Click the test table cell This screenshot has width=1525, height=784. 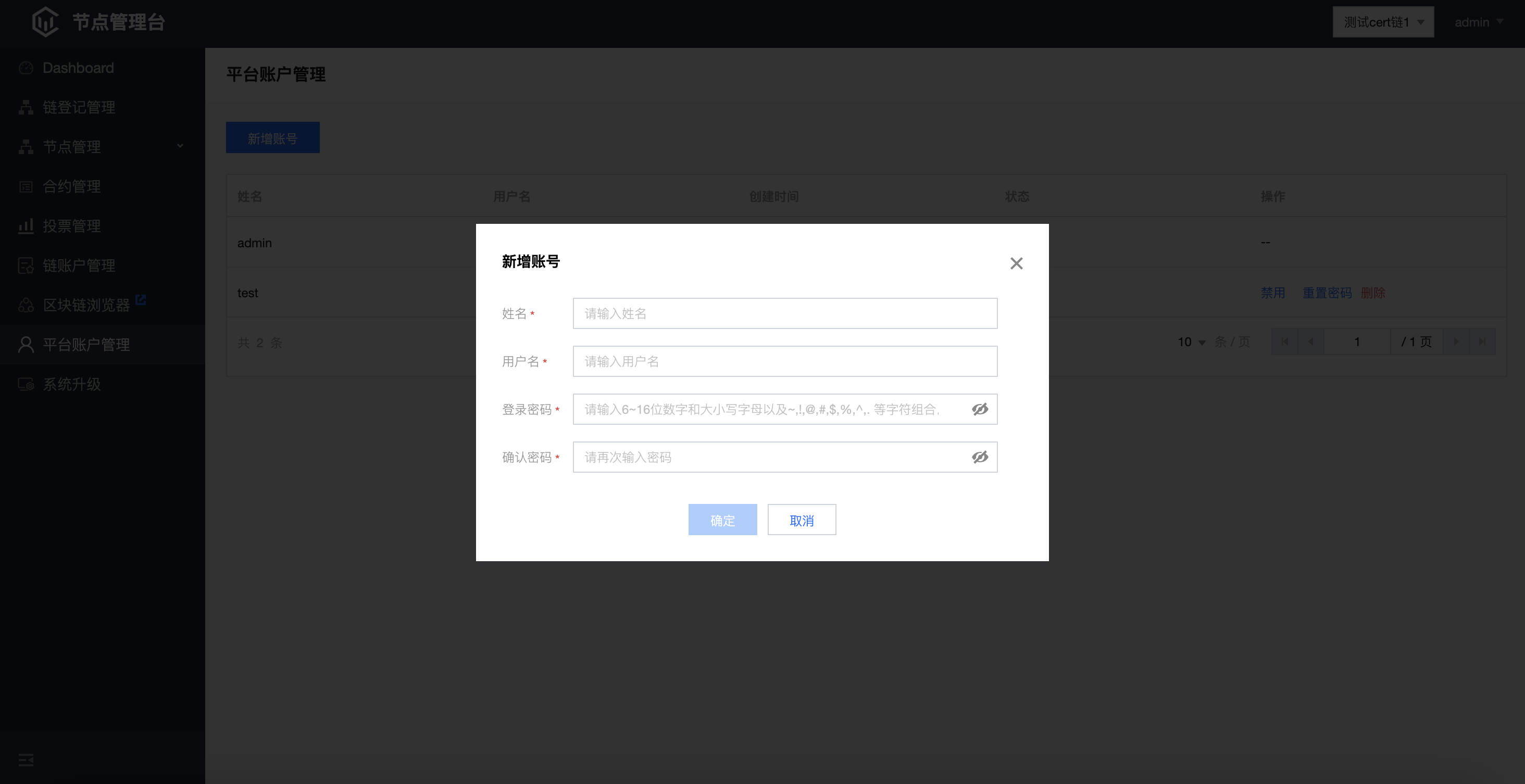(247, 293)
